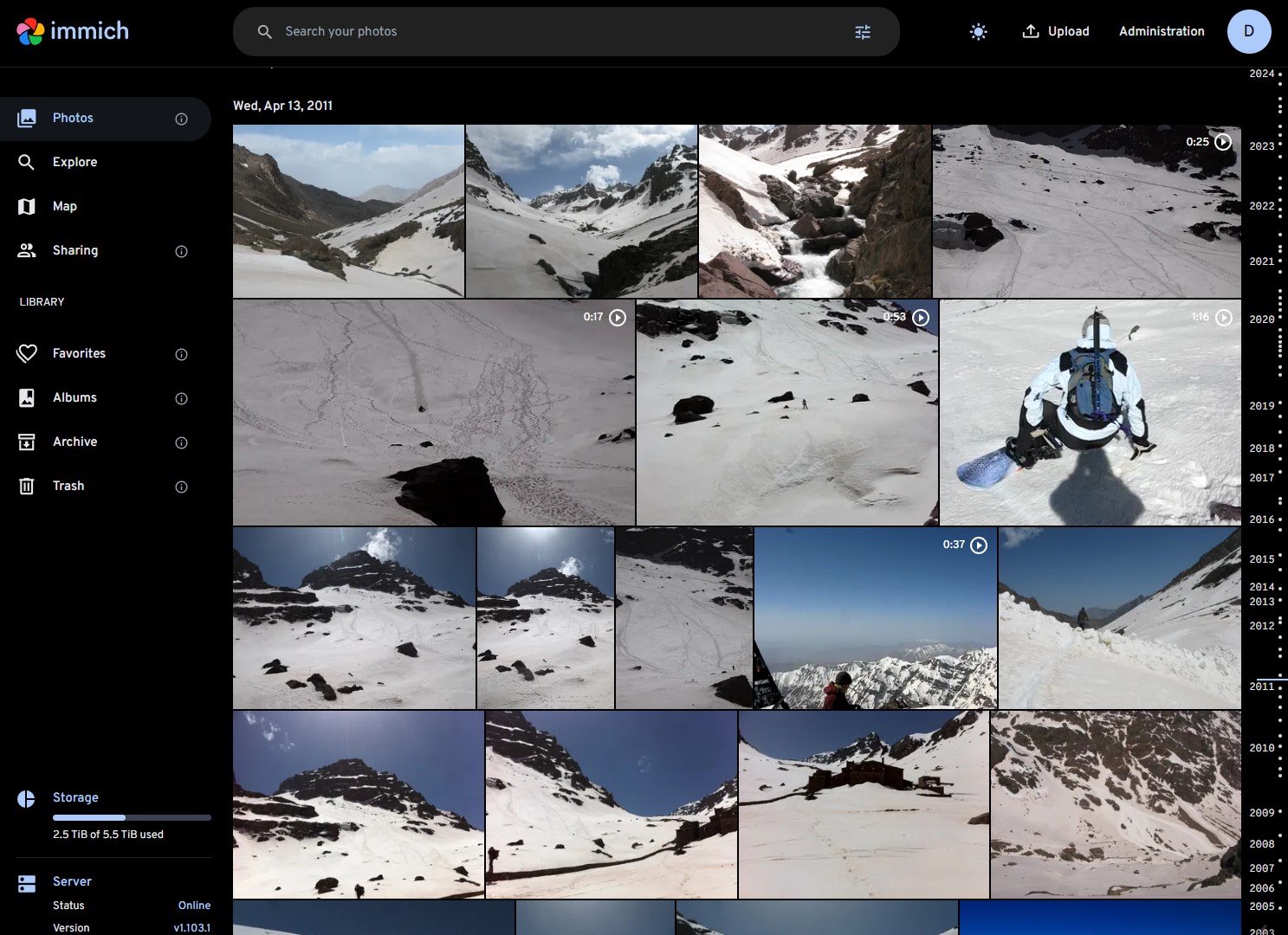The image size is (1288, 935).
Task: Jump to 2019 on the timeline scrubber
Action: [x=1261, y=406]
